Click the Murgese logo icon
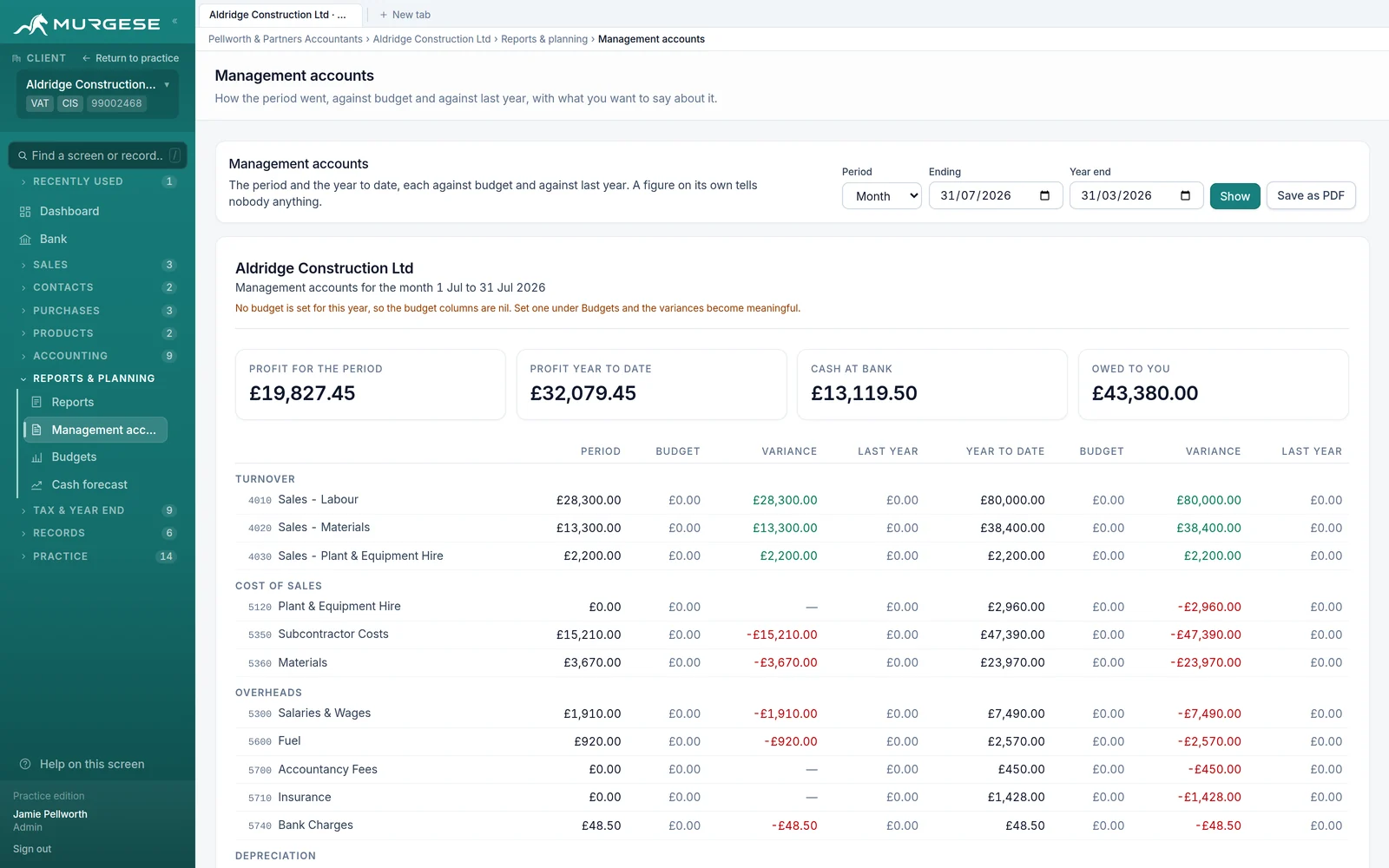Screen dimensions: 1389x868 pos(31,24)
